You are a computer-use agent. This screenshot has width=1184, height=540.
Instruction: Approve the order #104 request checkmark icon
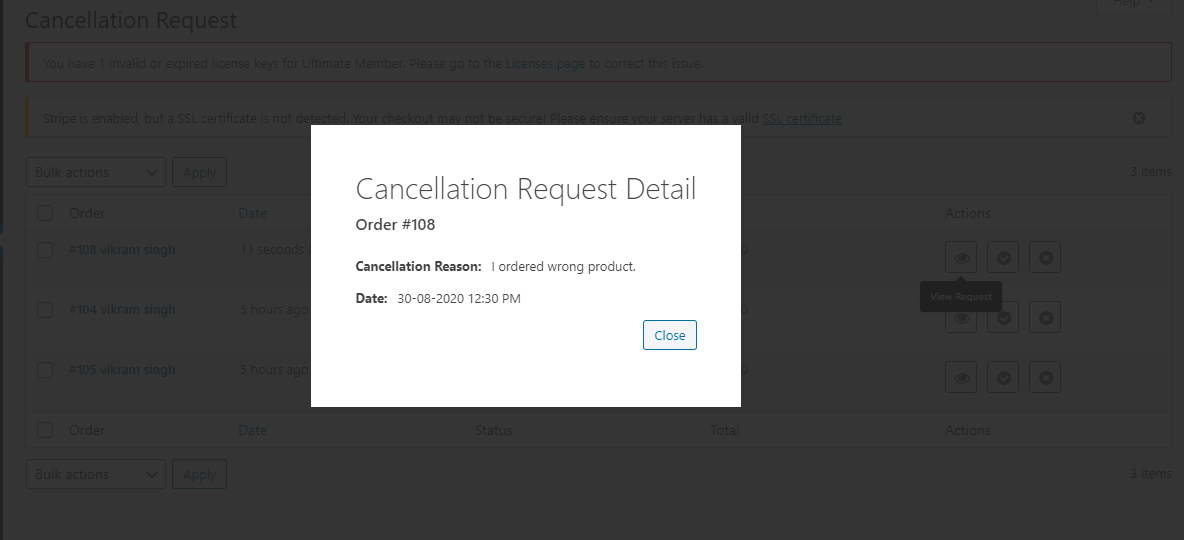1004,317
